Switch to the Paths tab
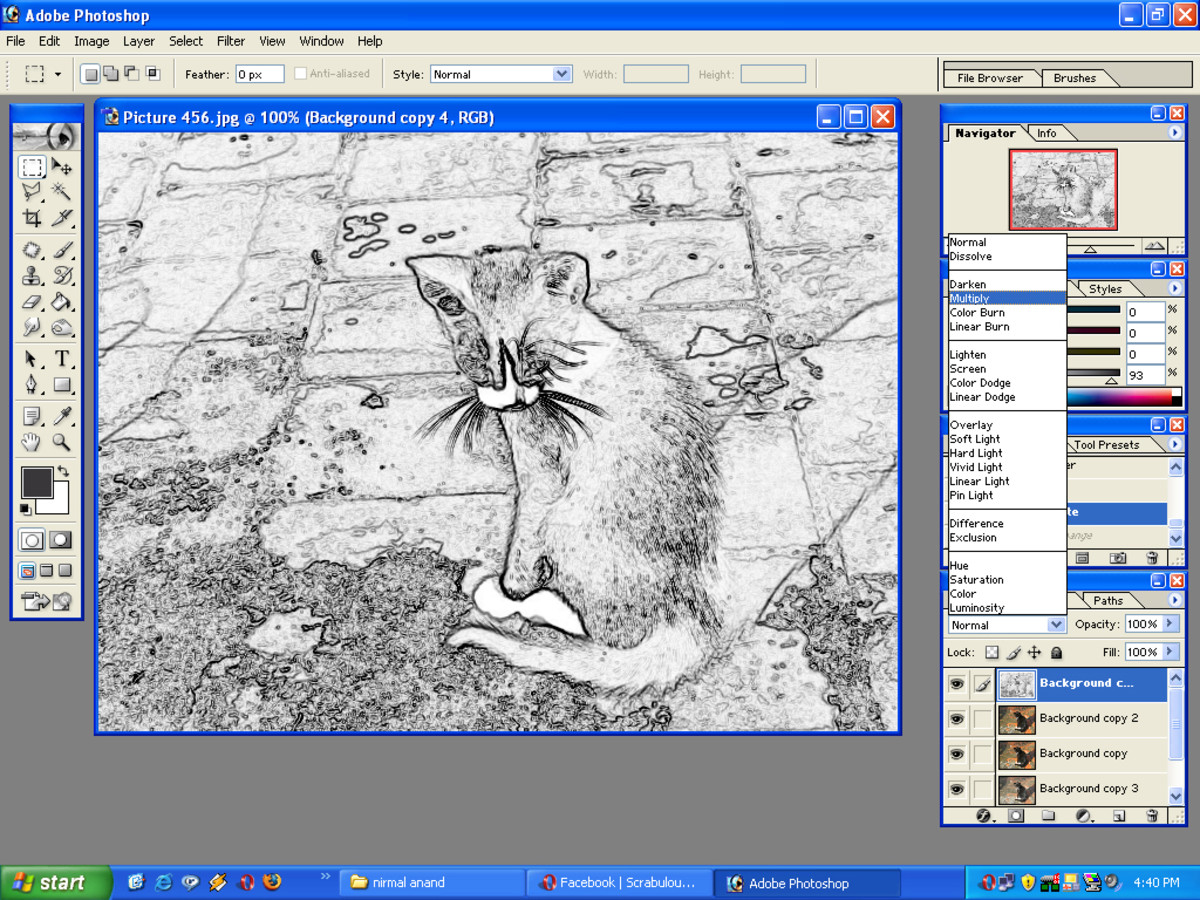 click(1110, 600)
